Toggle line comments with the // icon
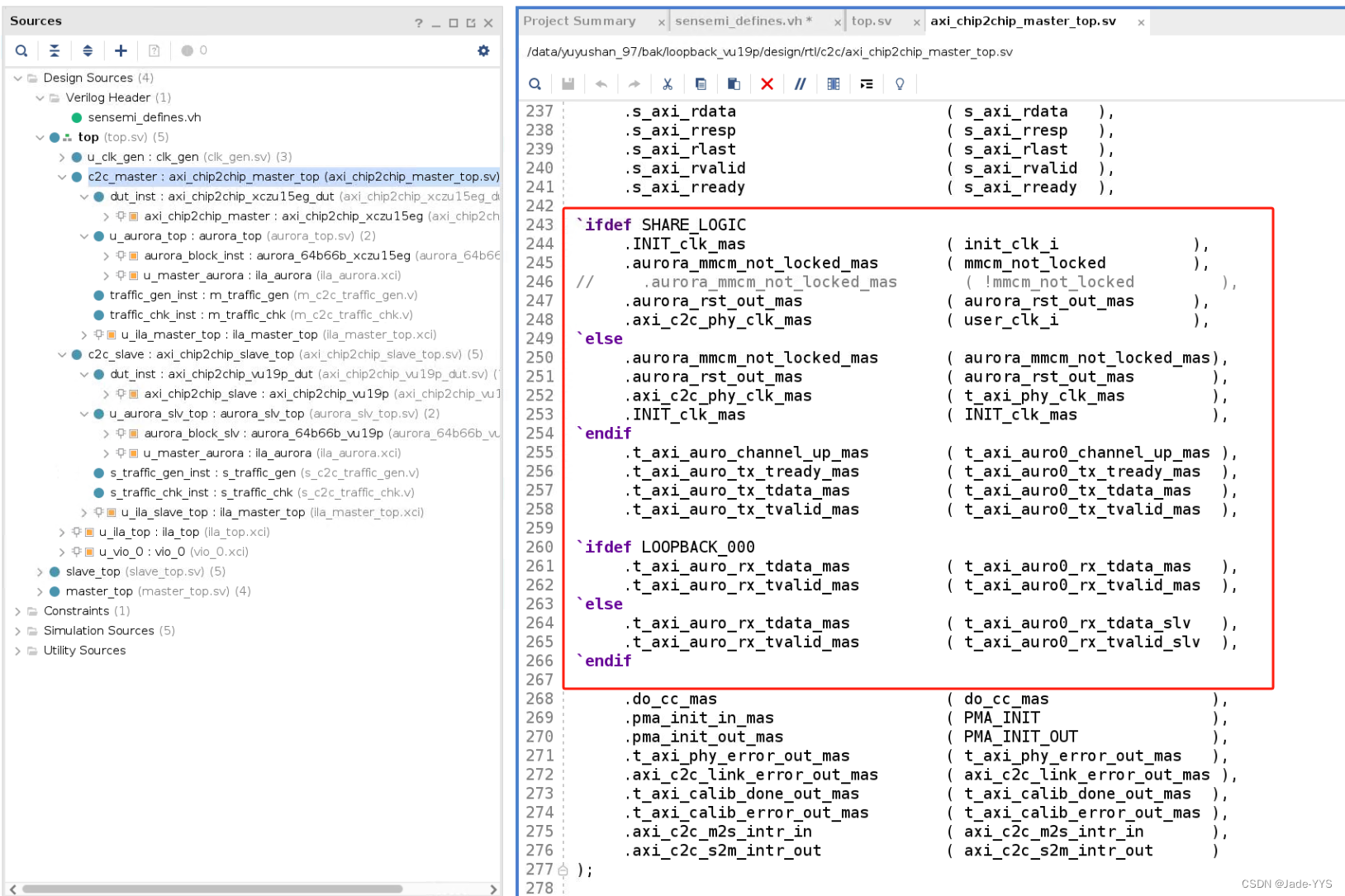 pyautogui.click(x=800, y=83)
